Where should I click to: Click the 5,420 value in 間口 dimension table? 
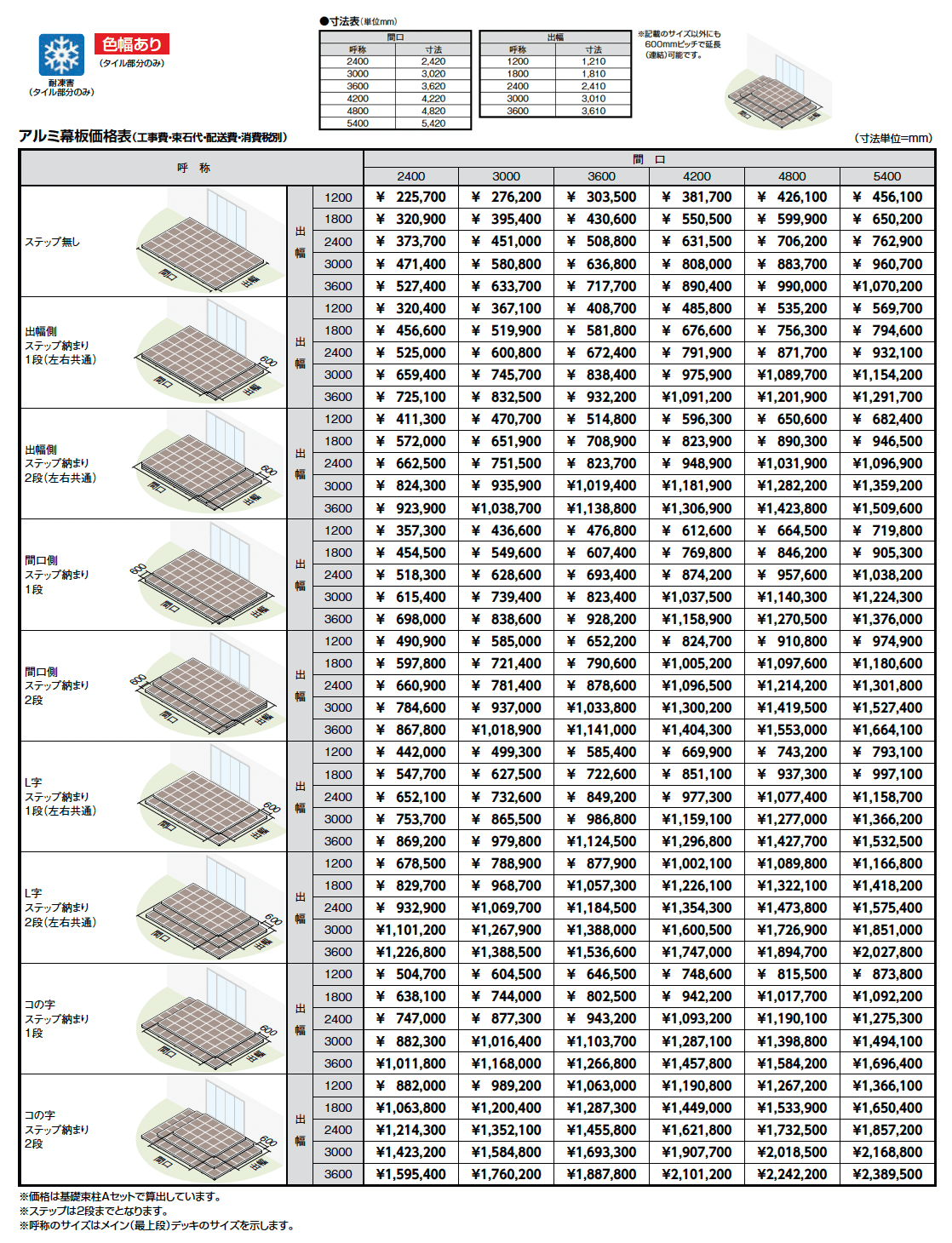pos(433,123)
